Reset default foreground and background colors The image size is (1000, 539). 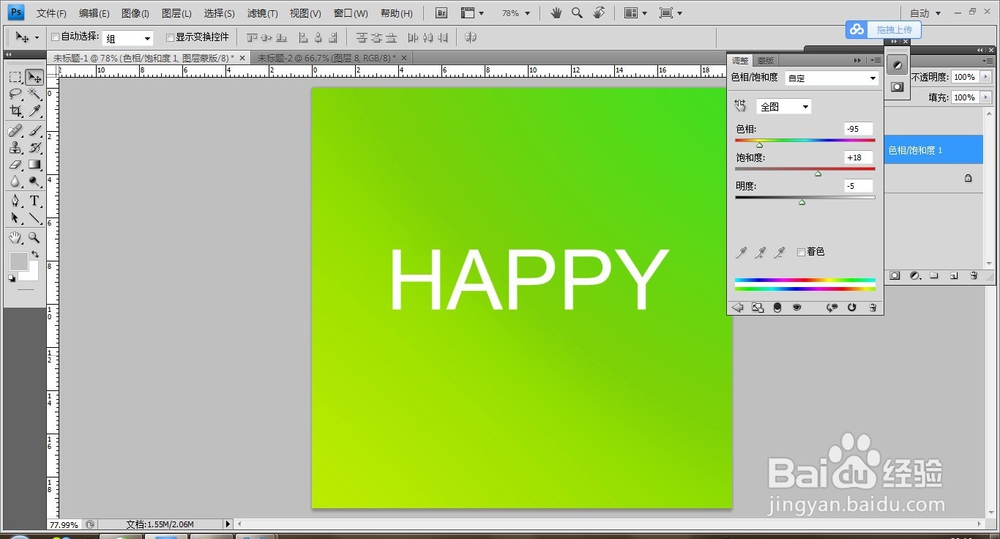[x=11, y=279]
